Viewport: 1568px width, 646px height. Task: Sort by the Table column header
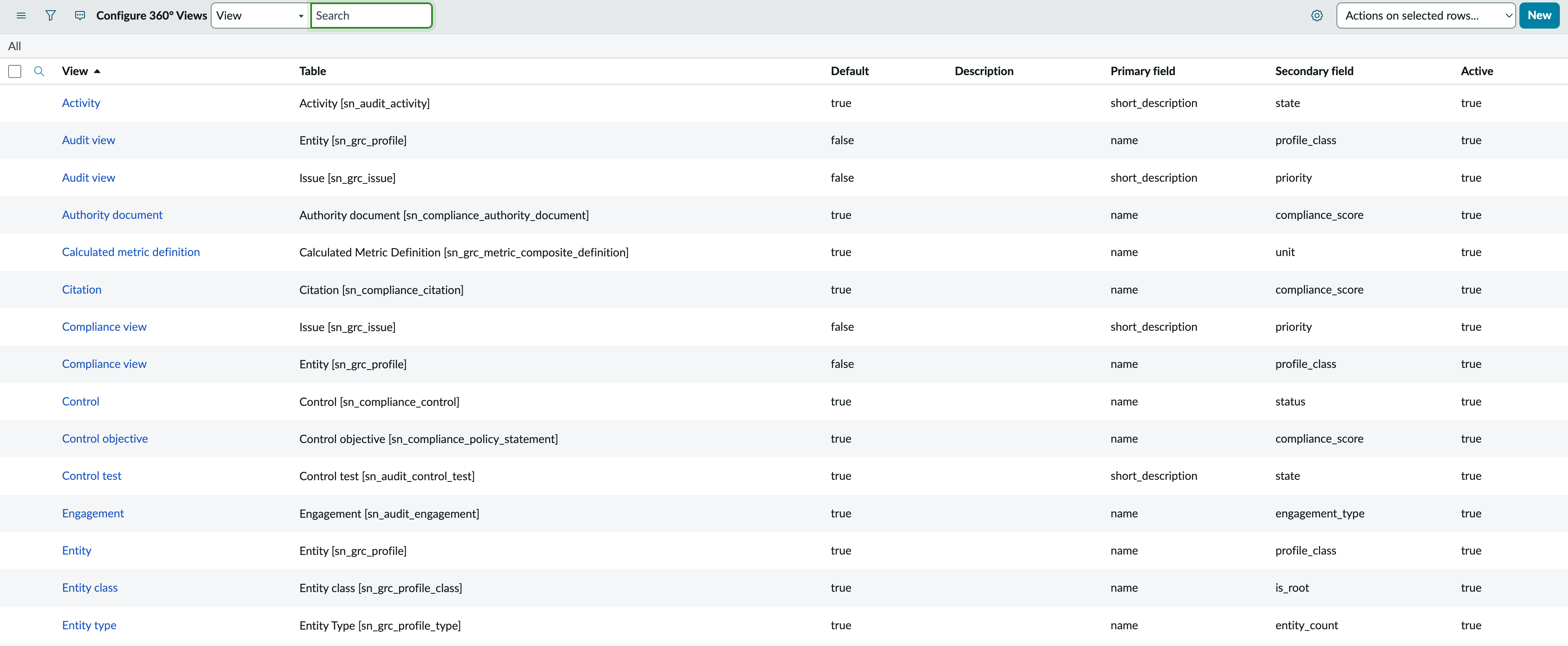pyautogui.click(x=312, y=71)
